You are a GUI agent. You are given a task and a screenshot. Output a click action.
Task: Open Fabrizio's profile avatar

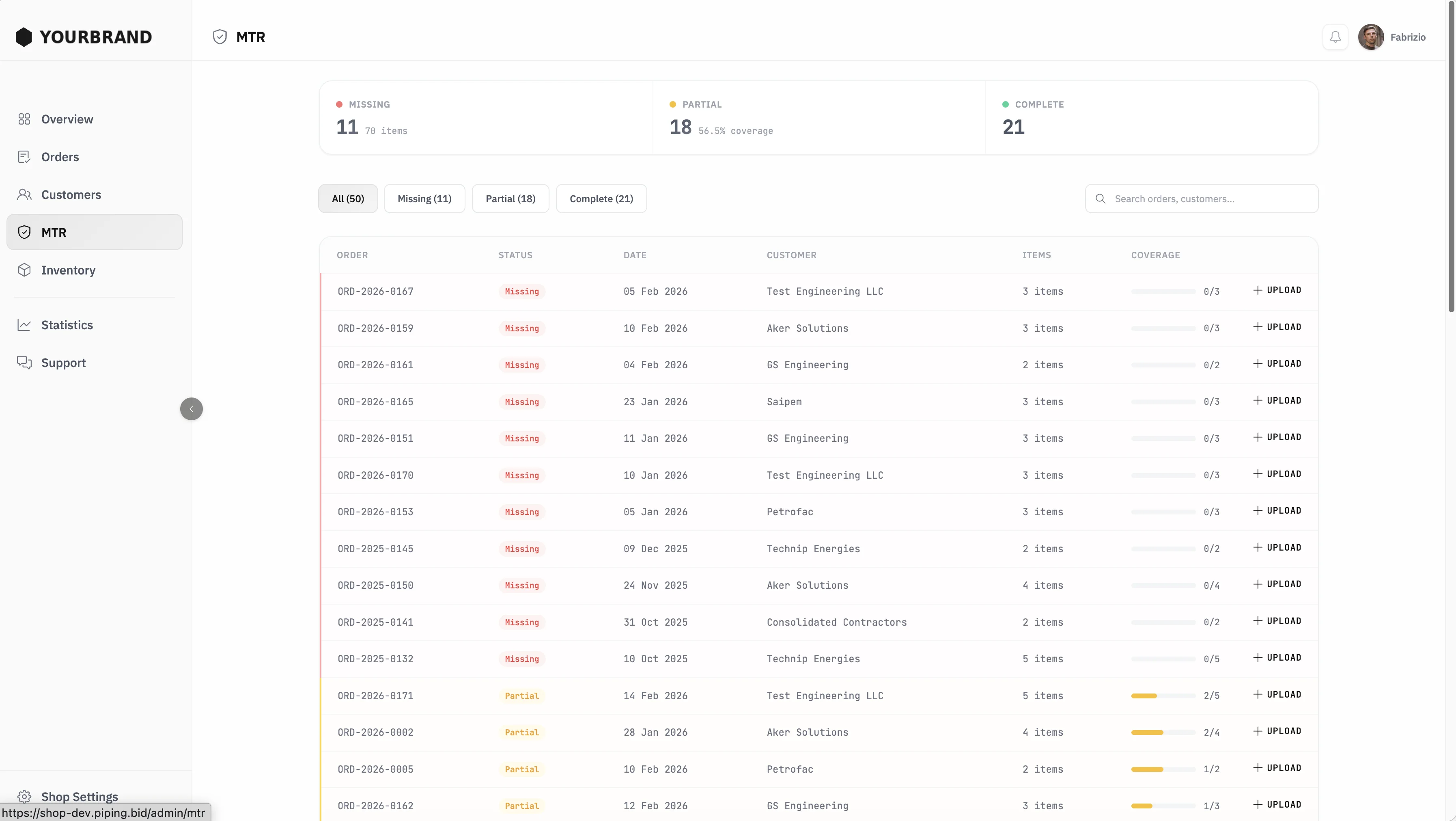pyautogui.click(x=1371, y=37)
